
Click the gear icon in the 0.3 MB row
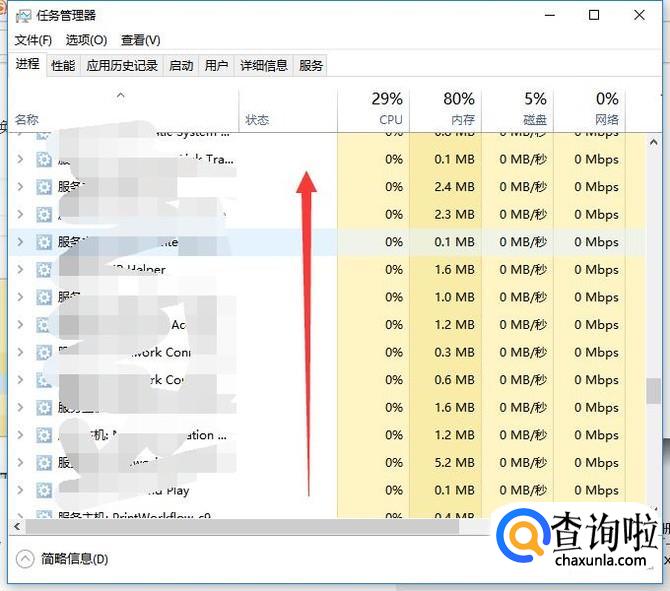[44, 353]
